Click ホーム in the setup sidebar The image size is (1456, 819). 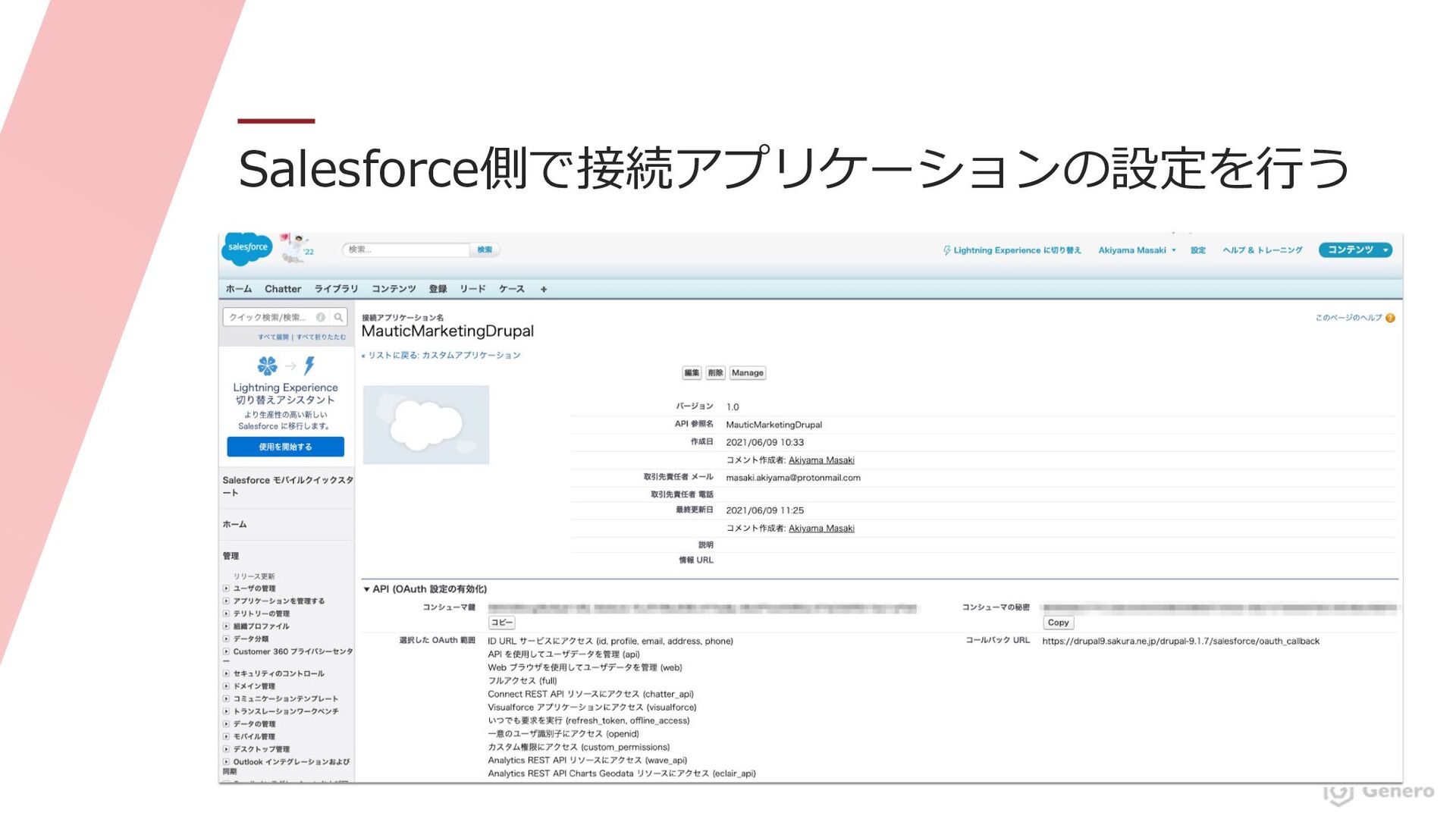click(x=234, y=525)
